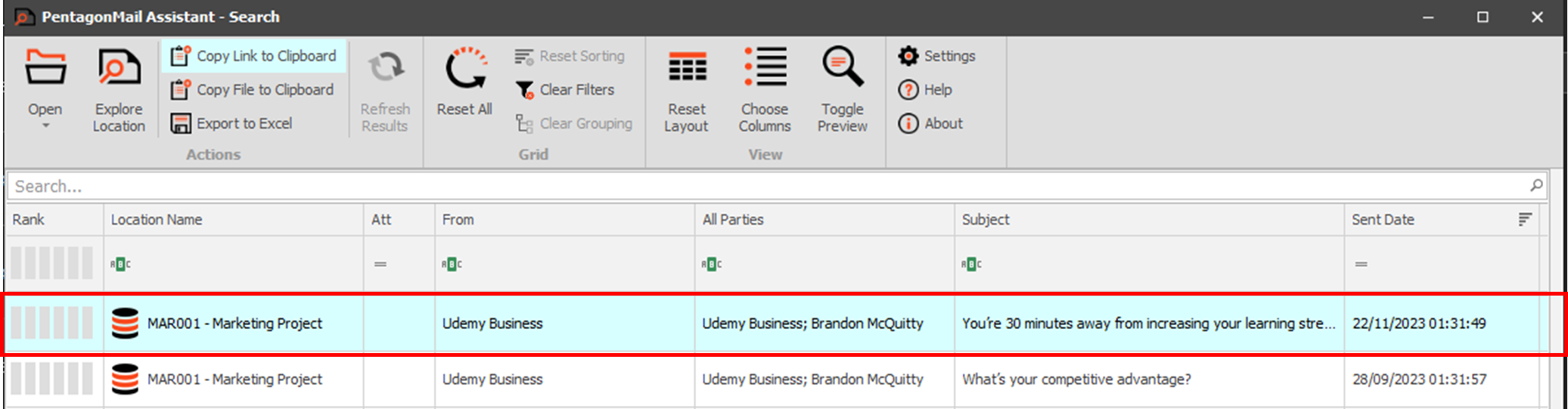Copy link to clipboard
1568x409 pixels.
254,56
